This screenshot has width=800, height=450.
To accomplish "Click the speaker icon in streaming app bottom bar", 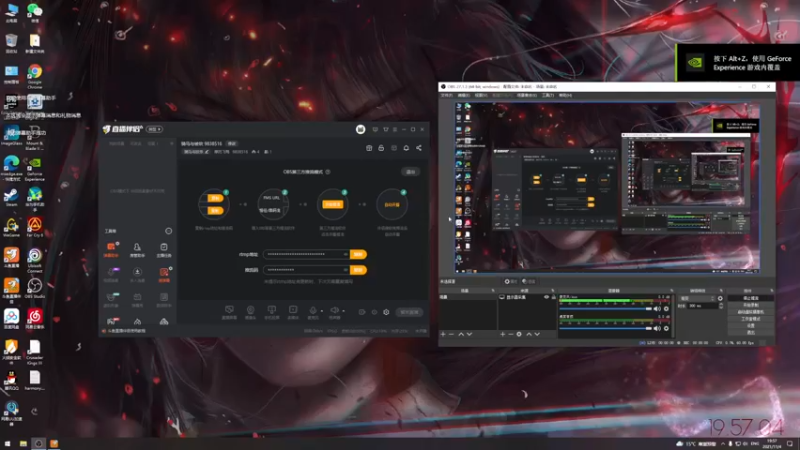I will 334,310.
